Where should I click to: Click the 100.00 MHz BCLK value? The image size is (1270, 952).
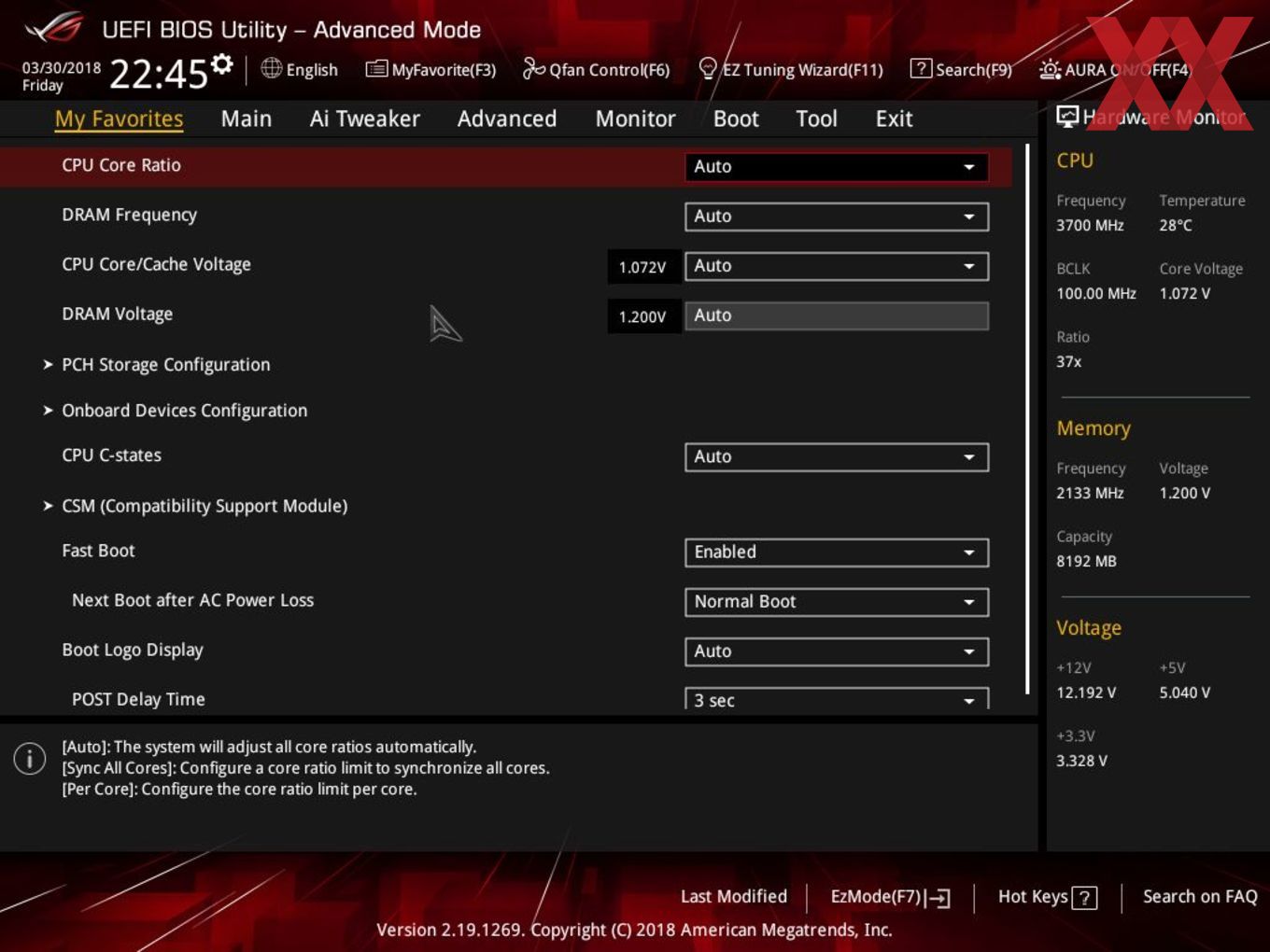tap(1096, 293)
